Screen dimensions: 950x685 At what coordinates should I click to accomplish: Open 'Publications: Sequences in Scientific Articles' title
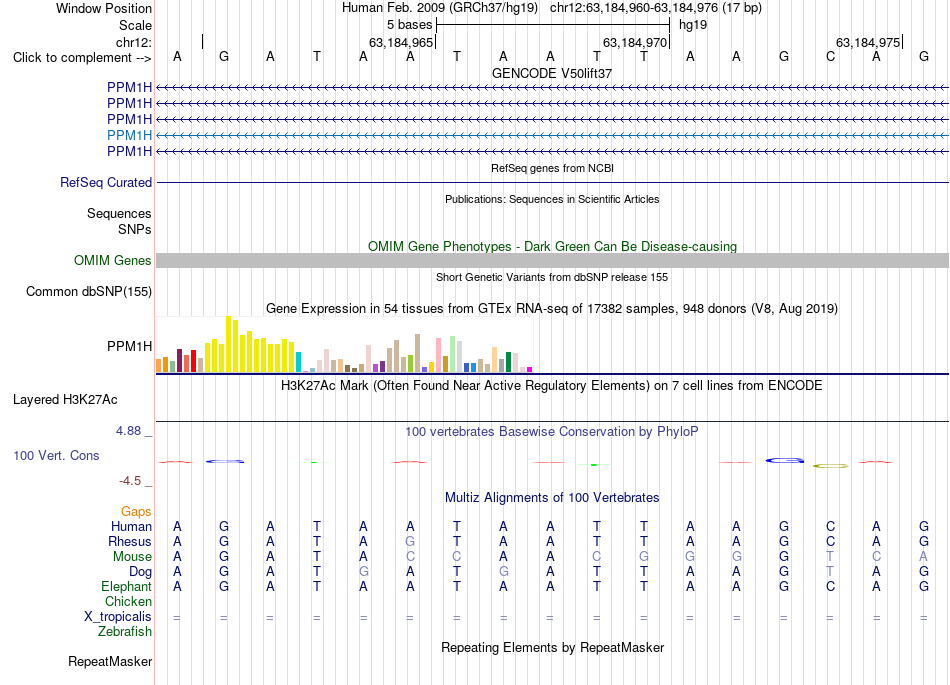[x=552, y=199]
